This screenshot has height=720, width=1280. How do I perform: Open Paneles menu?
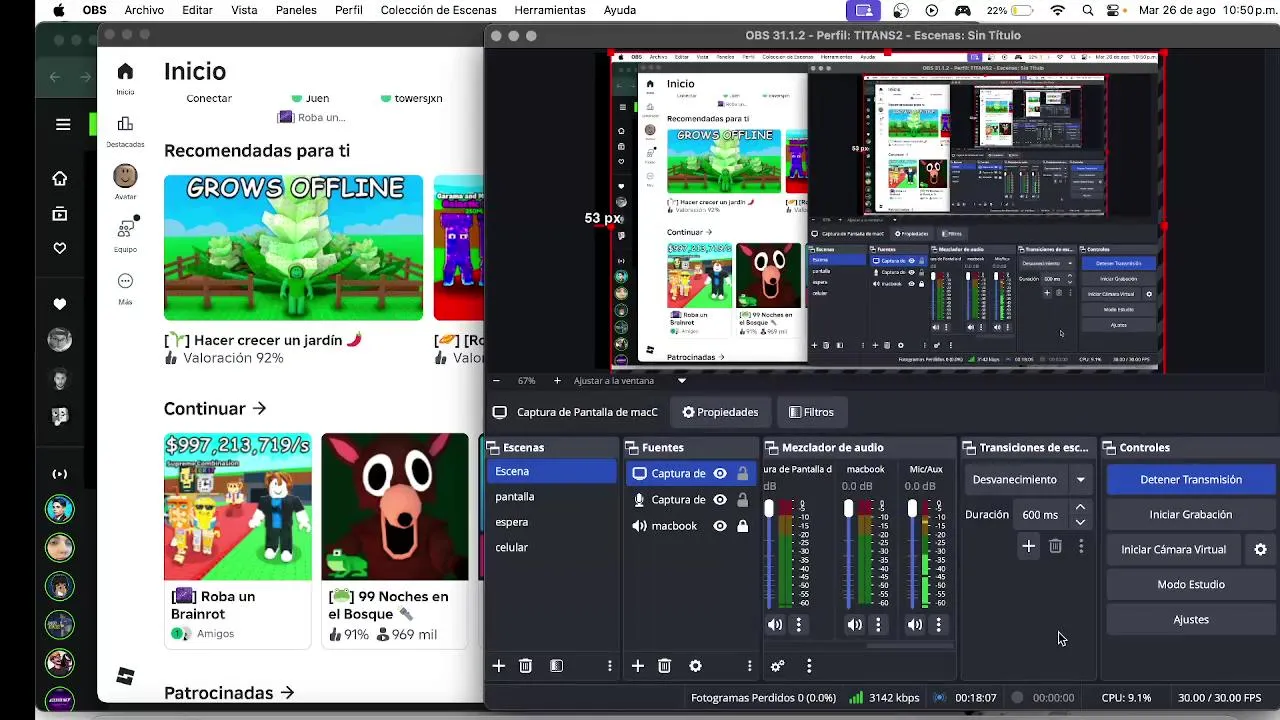tap(296, 10)
